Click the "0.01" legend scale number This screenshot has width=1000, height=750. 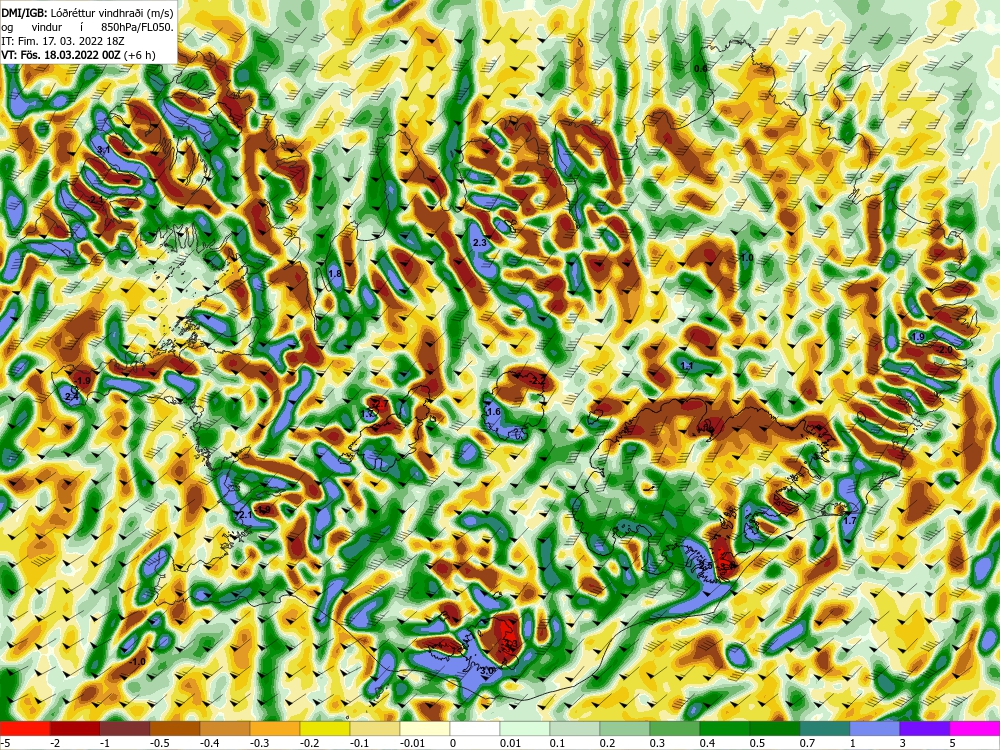click(x=511, y=743)
